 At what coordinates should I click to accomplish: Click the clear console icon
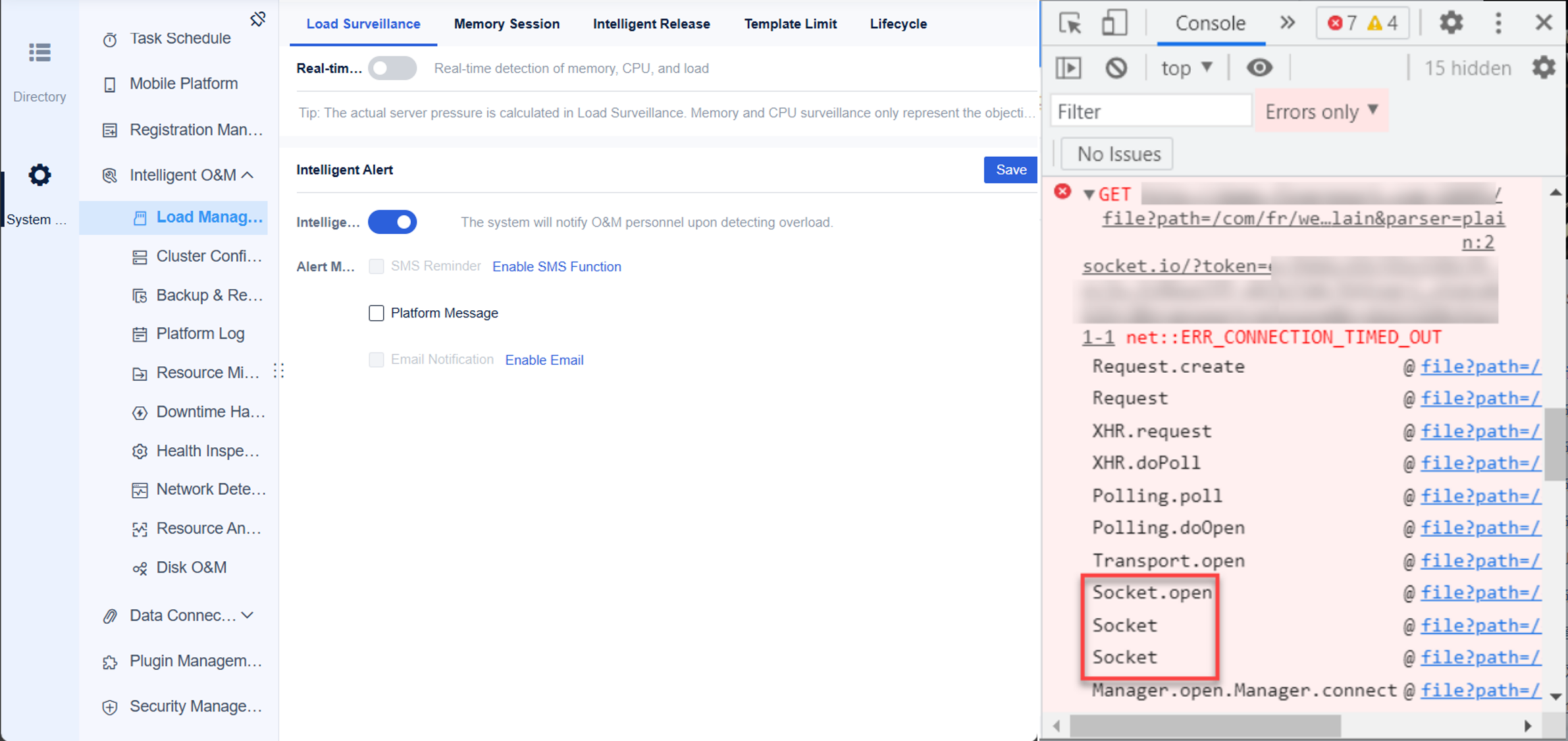click(x=1116, y=68)
